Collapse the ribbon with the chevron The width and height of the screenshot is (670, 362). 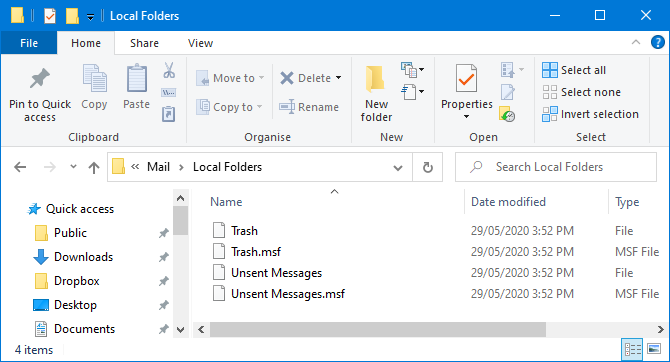click(636, 42)
